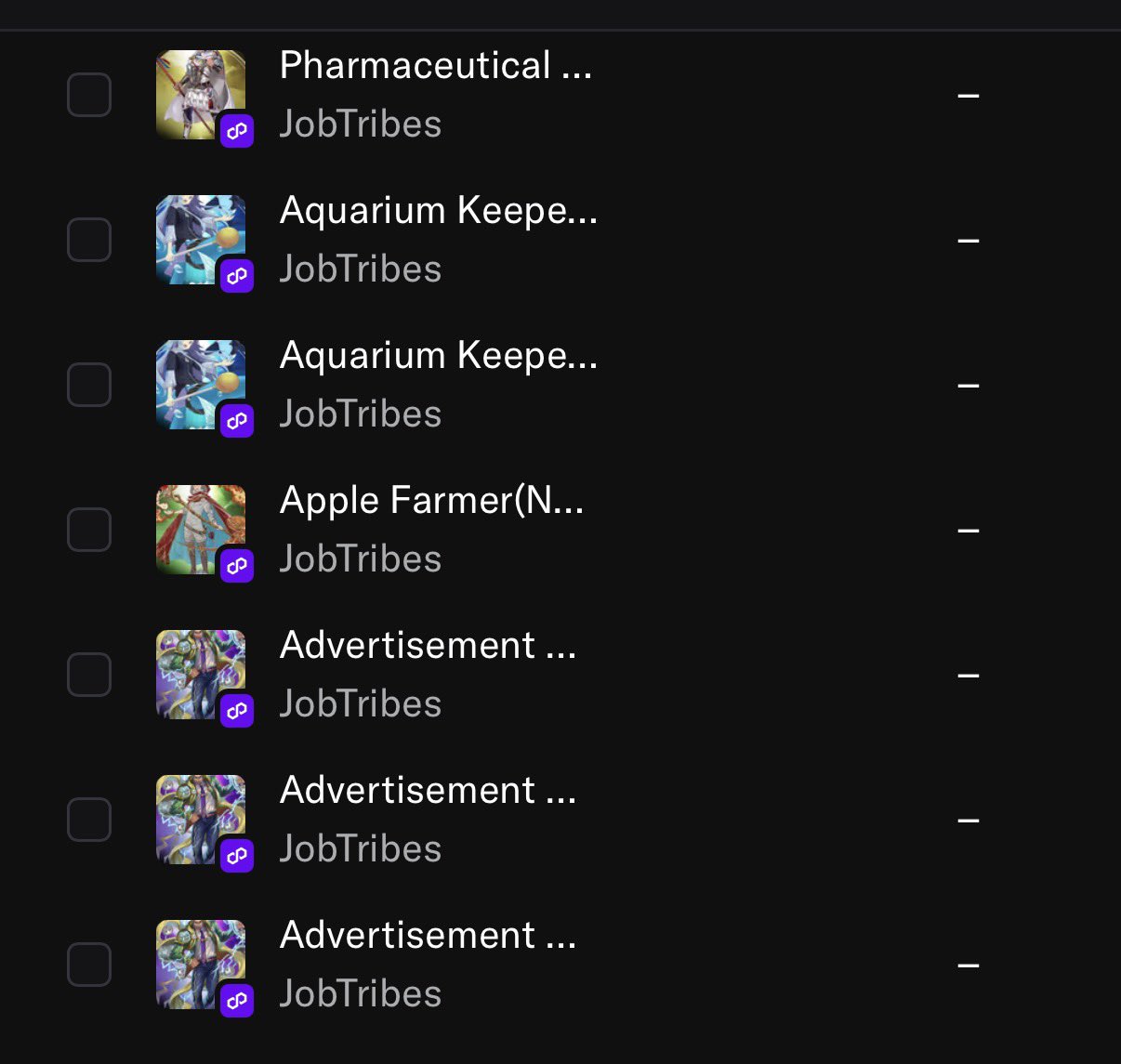Click Polygon badge on first Advertisement item
The height and width of the screenshot is (1064, 1121).
237,711
